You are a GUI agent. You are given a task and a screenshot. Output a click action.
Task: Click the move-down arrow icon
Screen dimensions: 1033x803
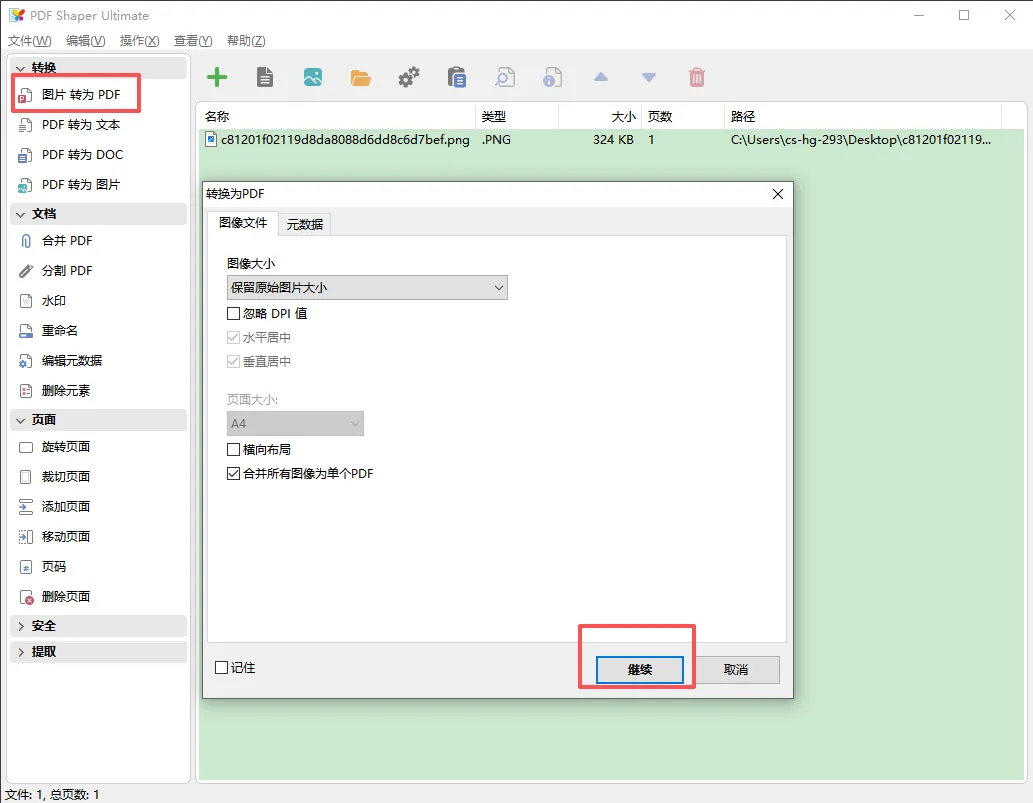649,78
